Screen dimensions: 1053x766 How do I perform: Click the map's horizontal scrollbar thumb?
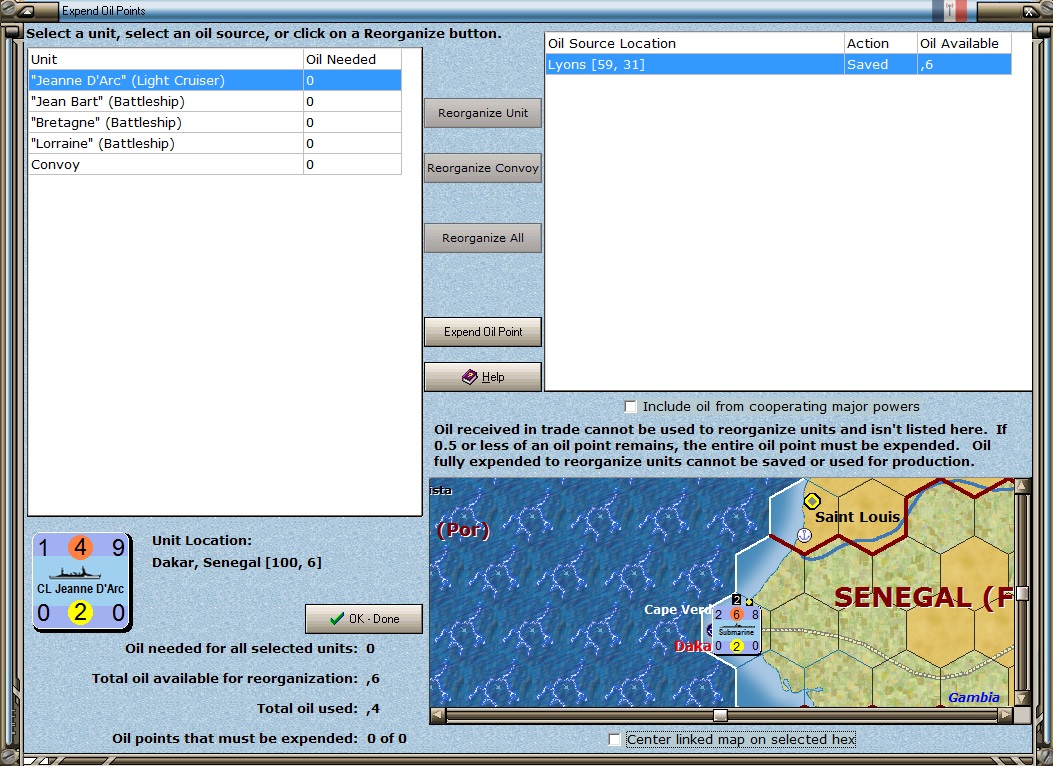[x=720, y=715]
